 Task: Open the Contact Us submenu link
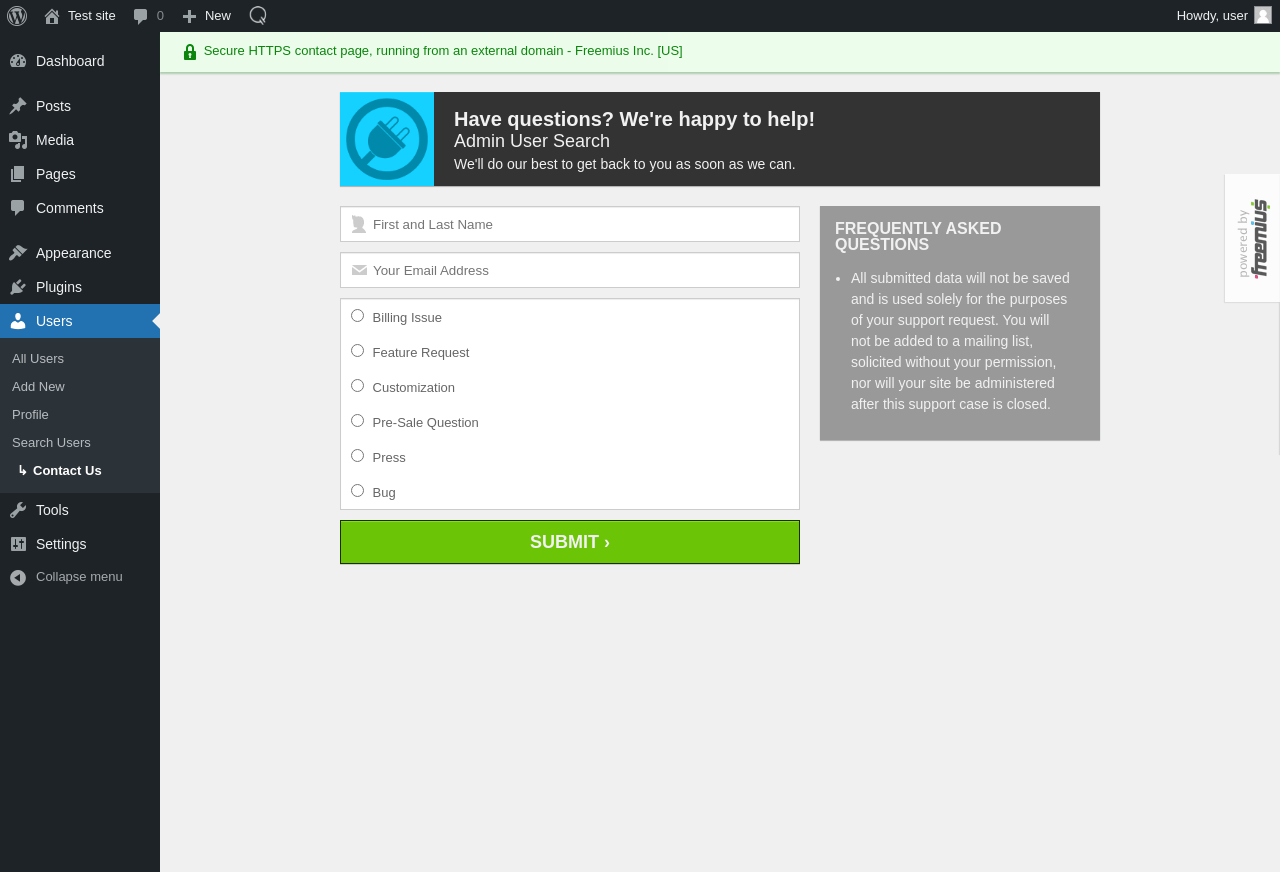point(67,470)
